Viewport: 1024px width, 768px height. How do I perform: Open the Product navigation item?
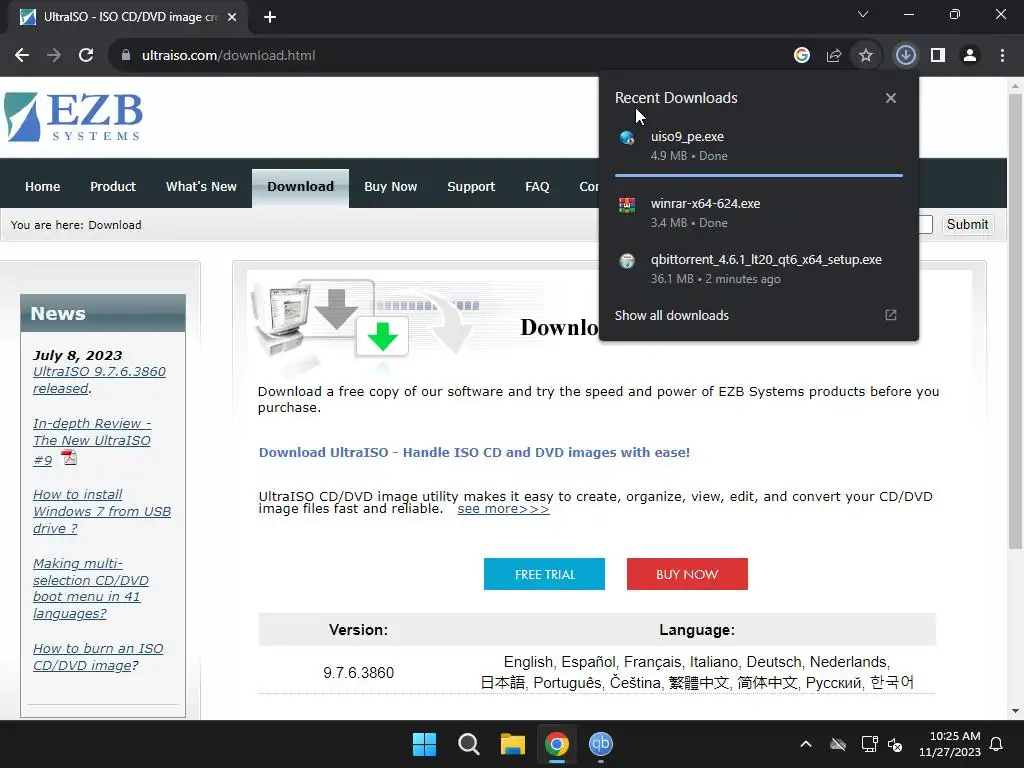pyautogui.click(x=113, y=187)
